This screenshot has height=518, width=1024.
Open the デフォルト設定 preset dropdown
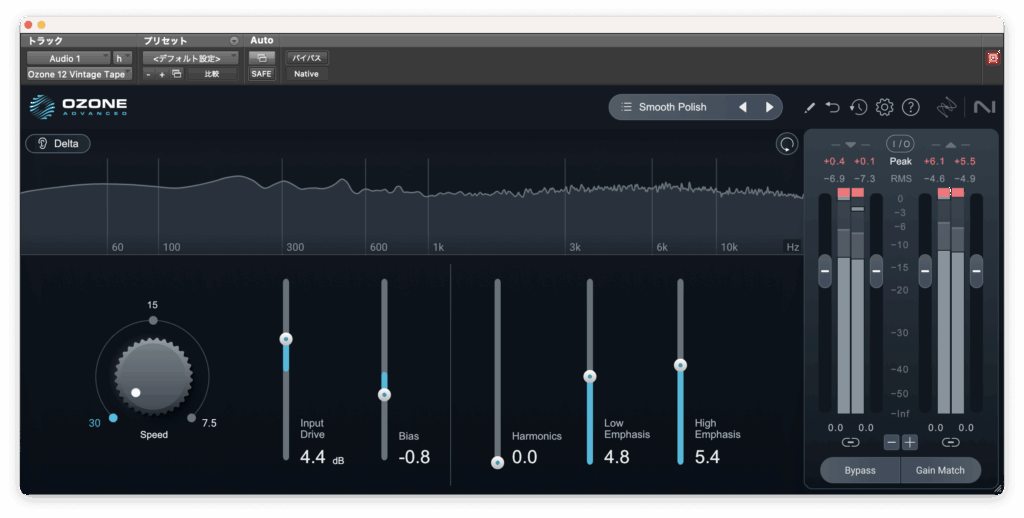(x=190, y=59)
